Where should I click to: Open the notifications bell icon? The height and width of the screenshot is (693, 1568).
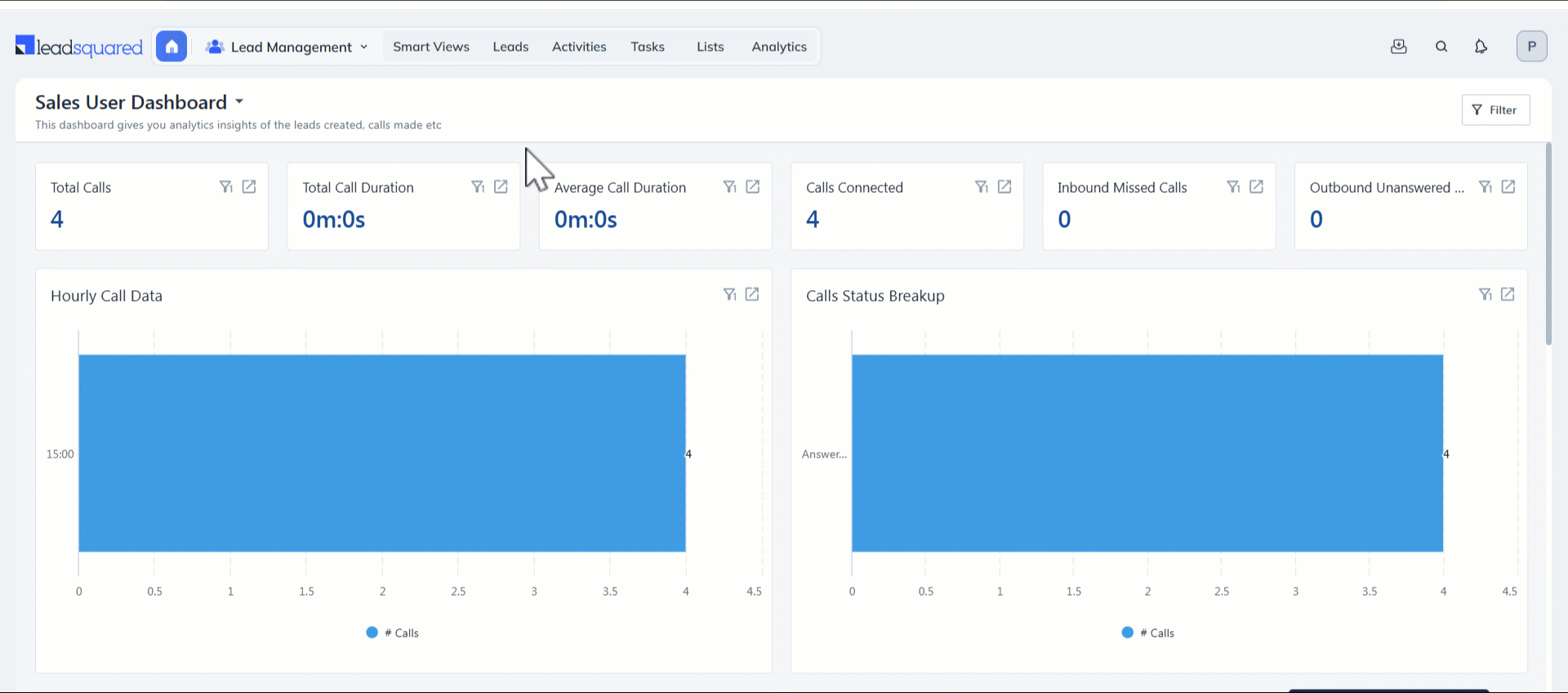point(1481,47)
